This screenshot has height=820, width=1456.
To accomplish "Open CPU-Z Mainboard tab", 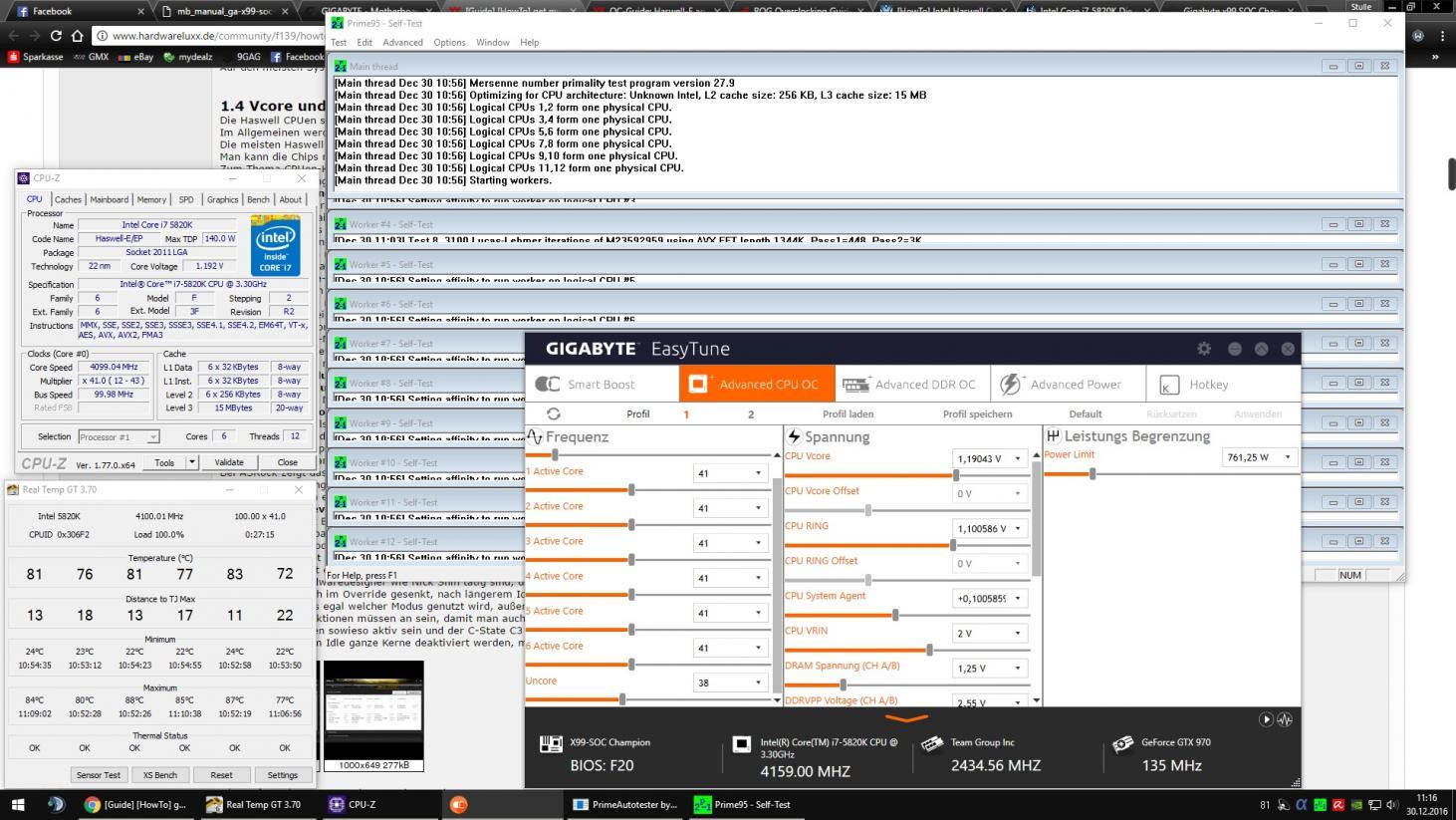I will [109, 199].
